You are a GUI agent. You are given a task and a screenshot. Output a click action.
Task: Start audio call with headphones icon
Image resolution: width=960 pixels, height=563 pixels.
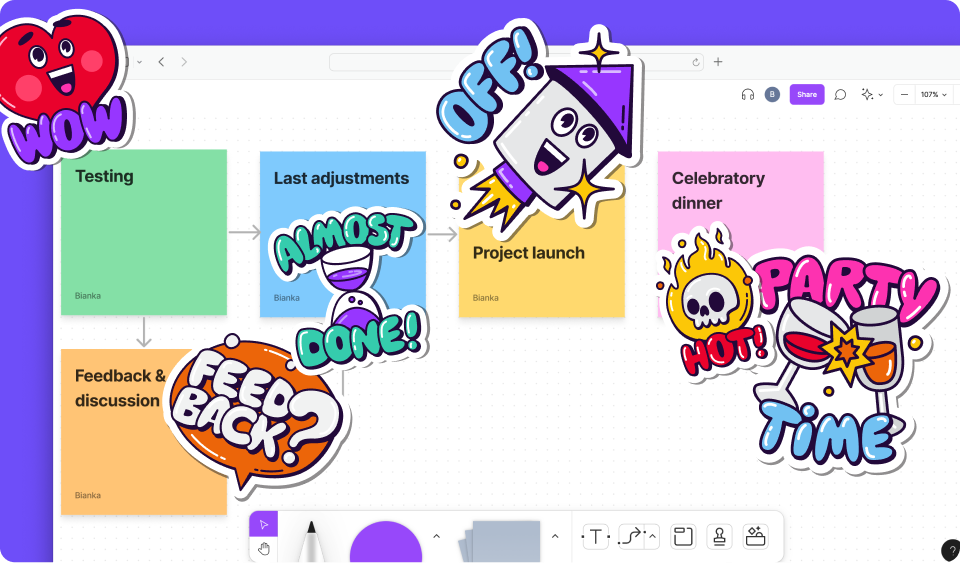pos(747,95)
